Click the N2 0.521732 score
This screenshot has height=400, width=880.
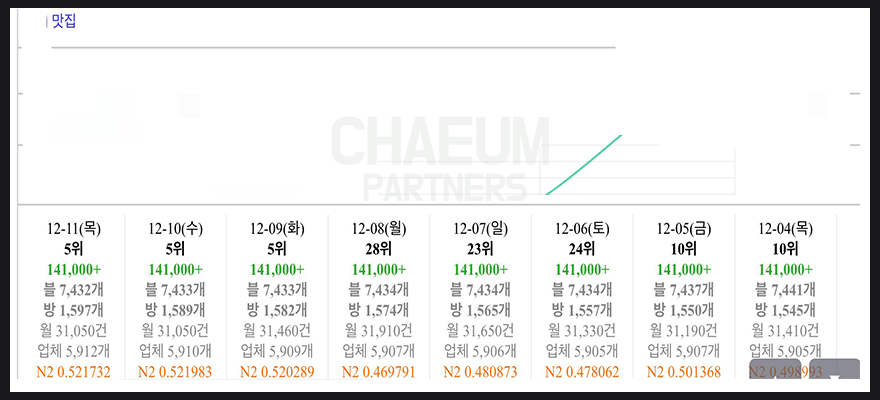(x=73, y=372)
